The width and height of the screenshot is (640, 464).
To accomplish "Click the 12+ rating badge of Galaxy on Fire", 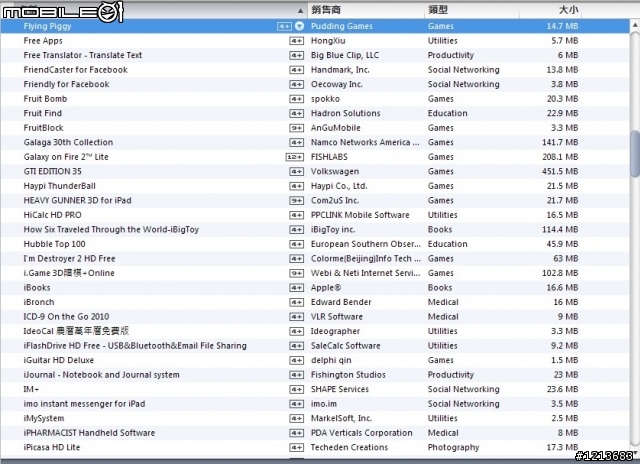I will (295, 157).
